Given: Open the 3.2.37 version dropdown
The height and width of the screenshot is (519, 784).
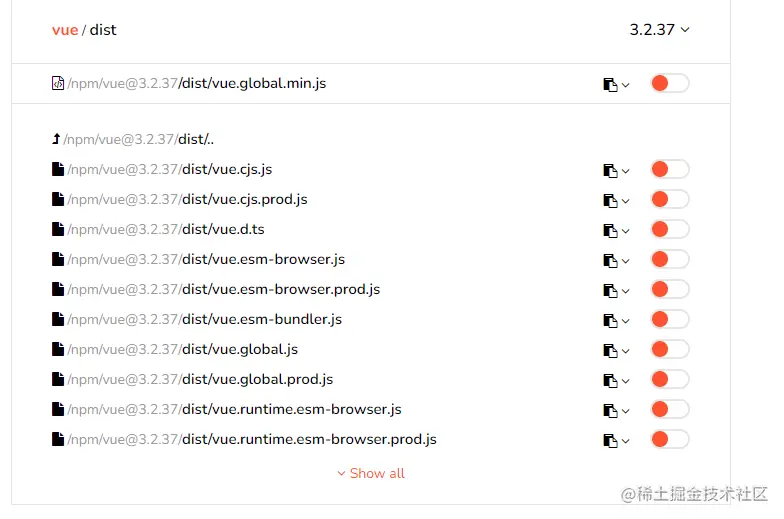Looking at the screenshot, I should [x=660, y=30].
